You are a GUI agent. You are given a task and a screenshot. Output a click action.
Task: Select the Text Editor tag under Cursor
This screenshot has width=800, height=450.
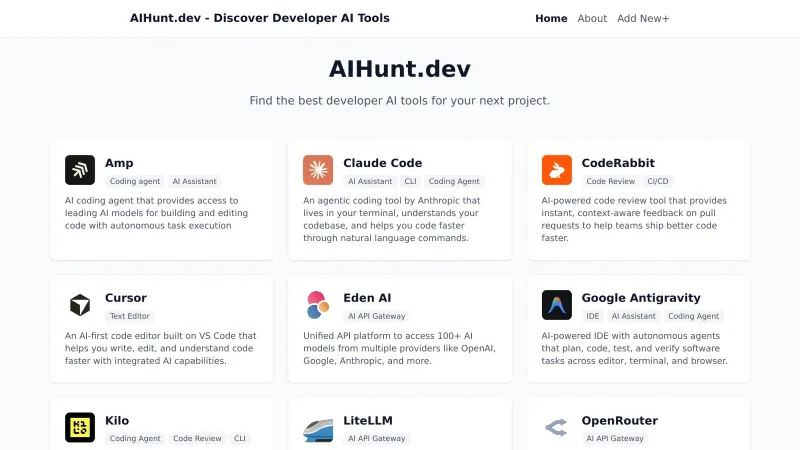click(130, 316)
